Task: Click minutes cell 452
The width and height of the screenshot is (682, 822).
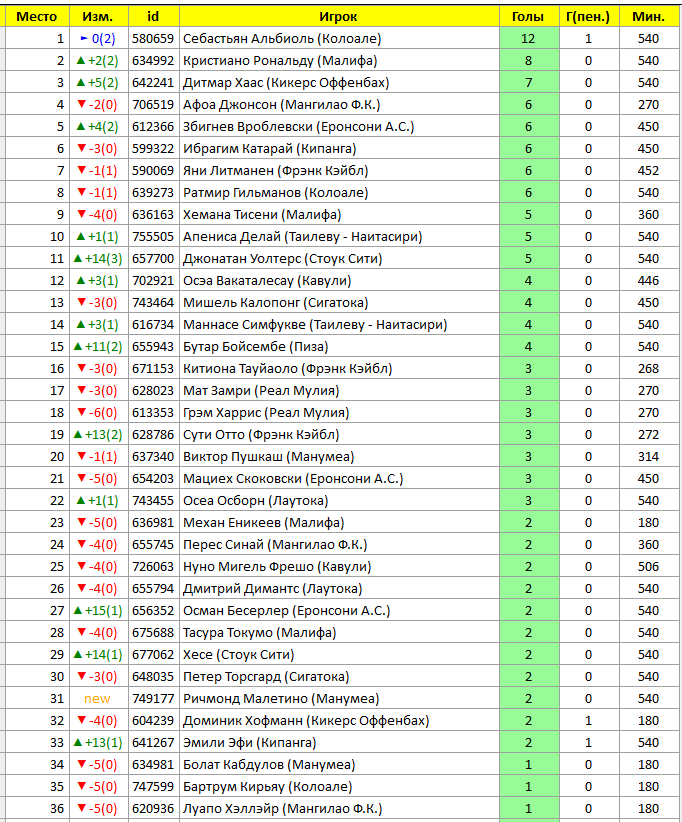Action: pyautogui.click(x=648, y=171)
